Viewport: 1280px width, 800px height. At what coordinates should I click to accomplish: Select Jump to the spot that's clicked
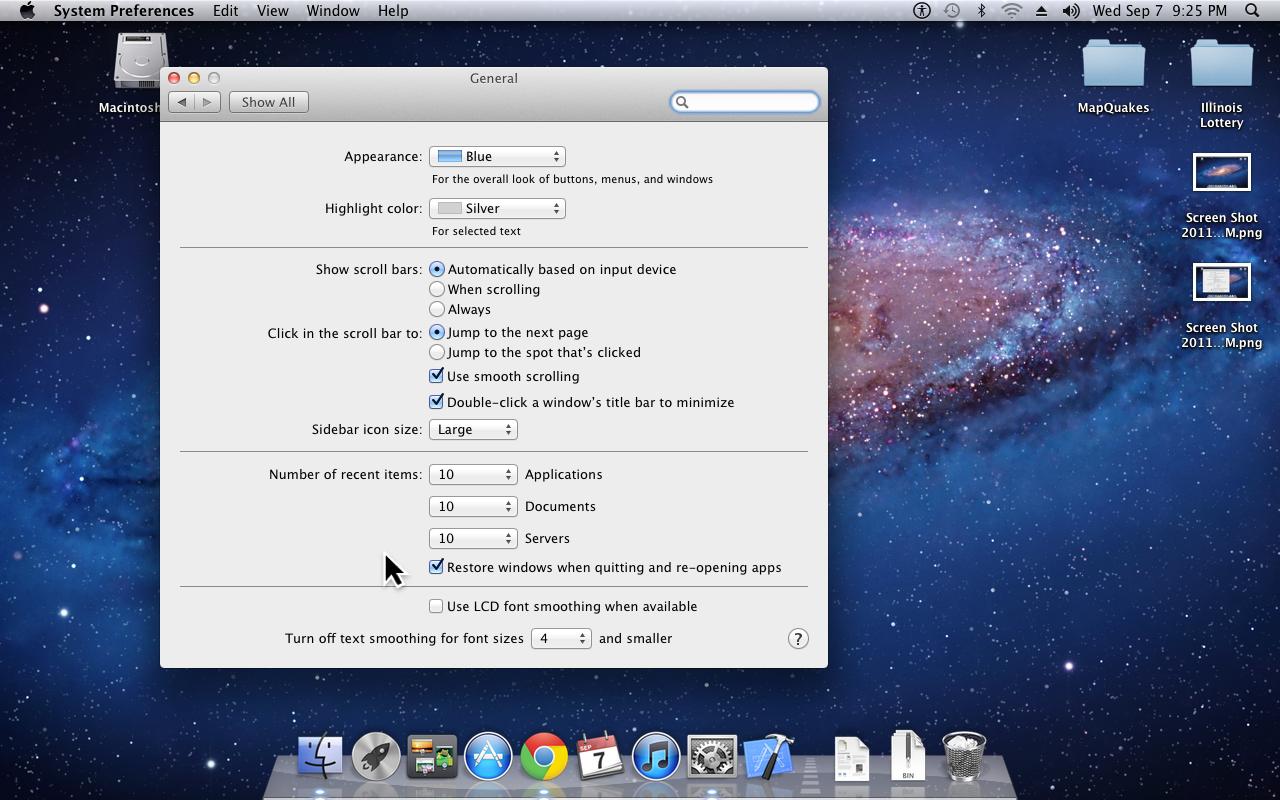point(437,352)
